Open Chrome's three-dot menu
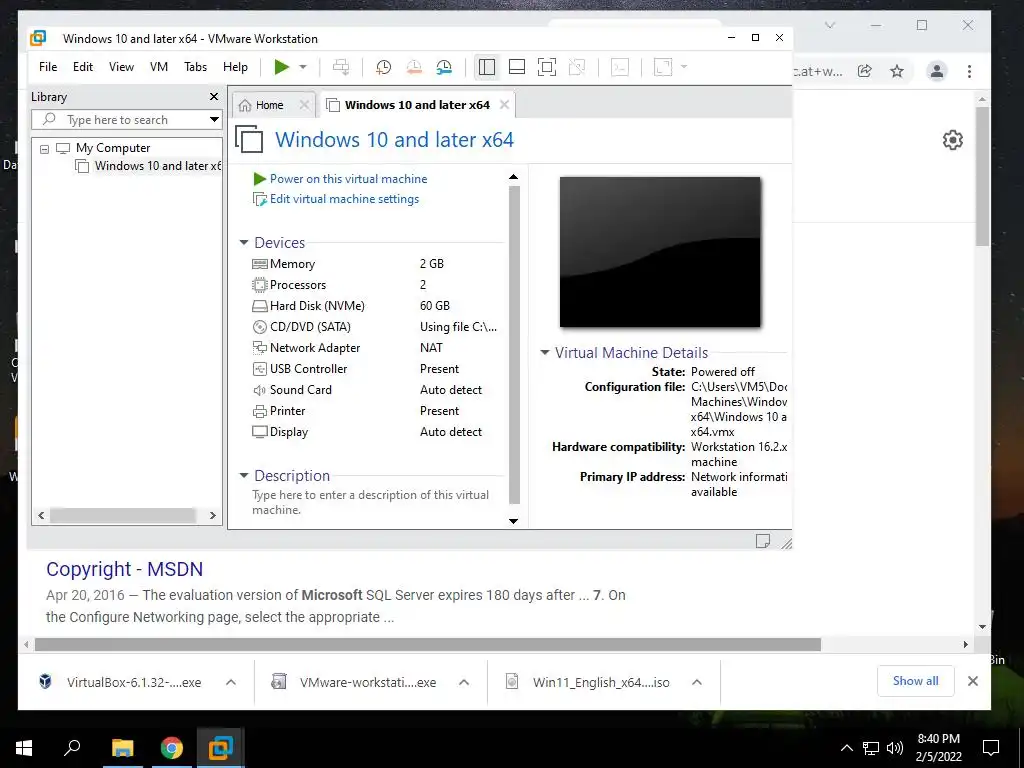 tap(969, 71)
